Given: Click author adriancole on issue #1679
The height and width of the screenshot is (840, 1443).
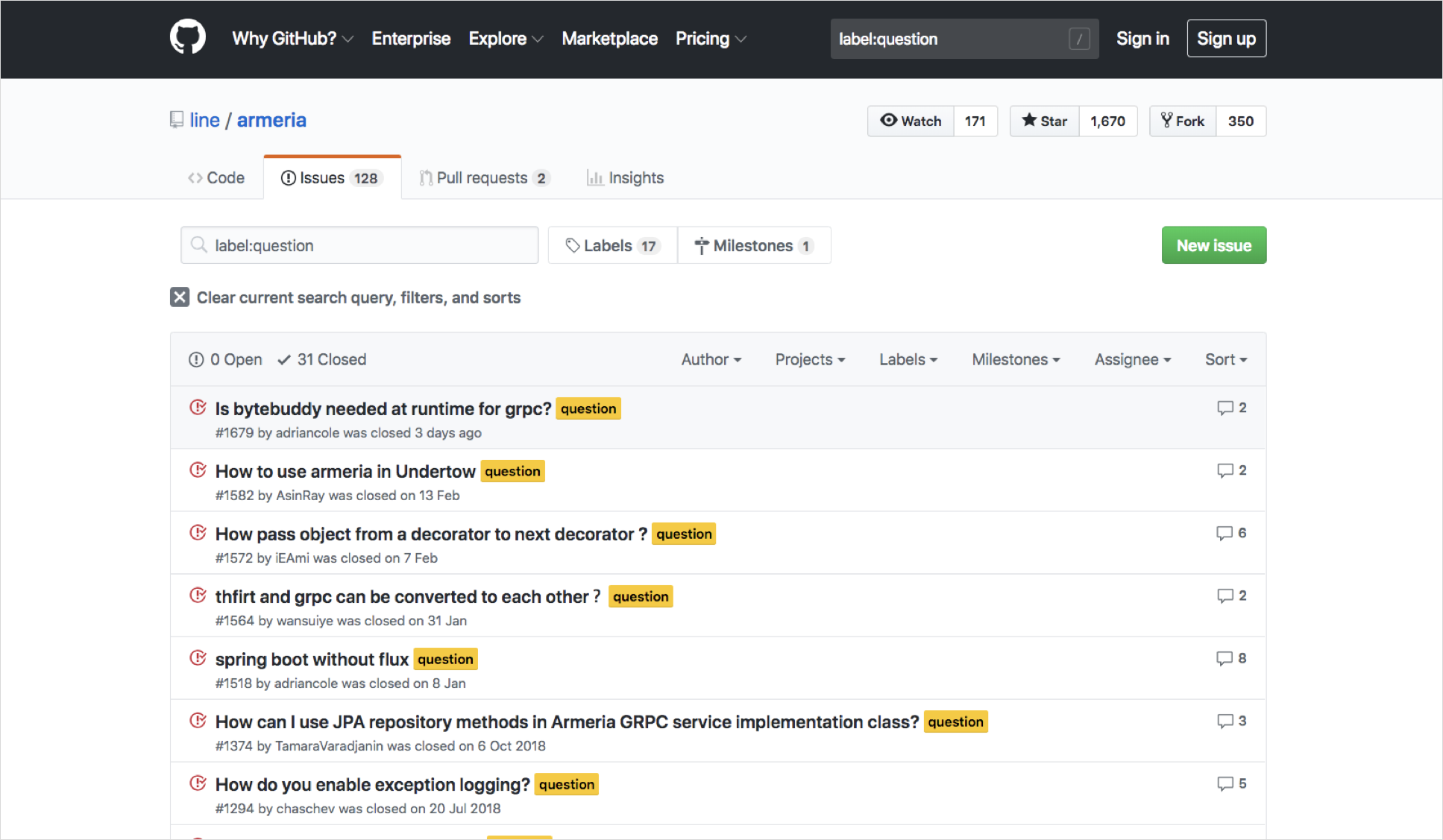Looking at the screenshot, I should pyautogui.click(x=307, y=432).
